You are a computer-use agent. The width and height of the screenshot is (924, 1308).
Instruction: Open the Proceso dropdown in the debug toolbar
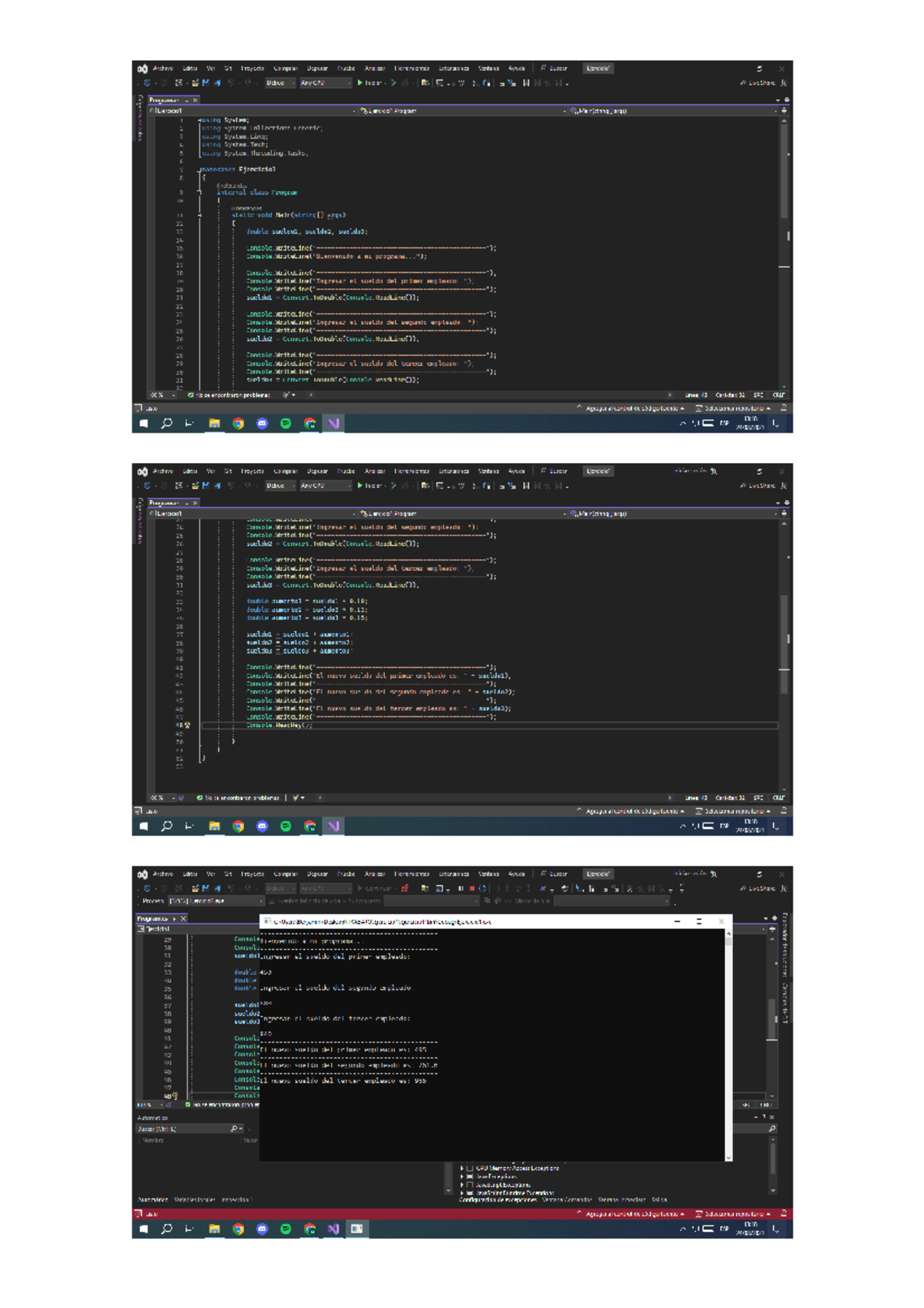pos(260,901)
